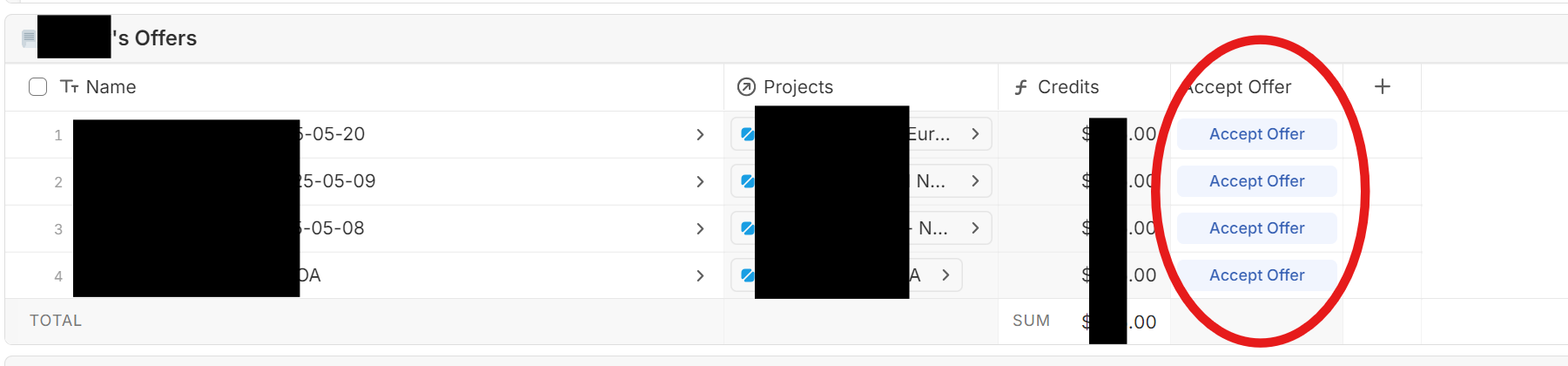
Task: Click the Projects column header
Action: [x=798, y=87]
